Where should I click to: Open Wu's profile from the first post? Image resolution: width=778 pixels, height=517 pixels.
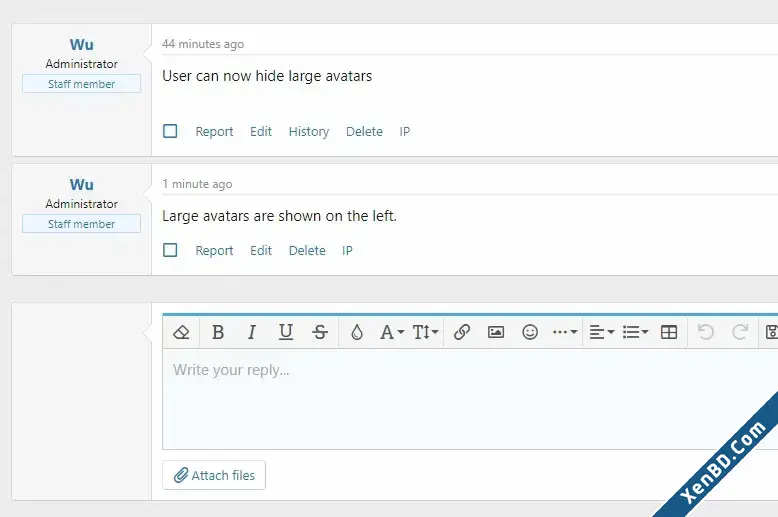[81, 45]
